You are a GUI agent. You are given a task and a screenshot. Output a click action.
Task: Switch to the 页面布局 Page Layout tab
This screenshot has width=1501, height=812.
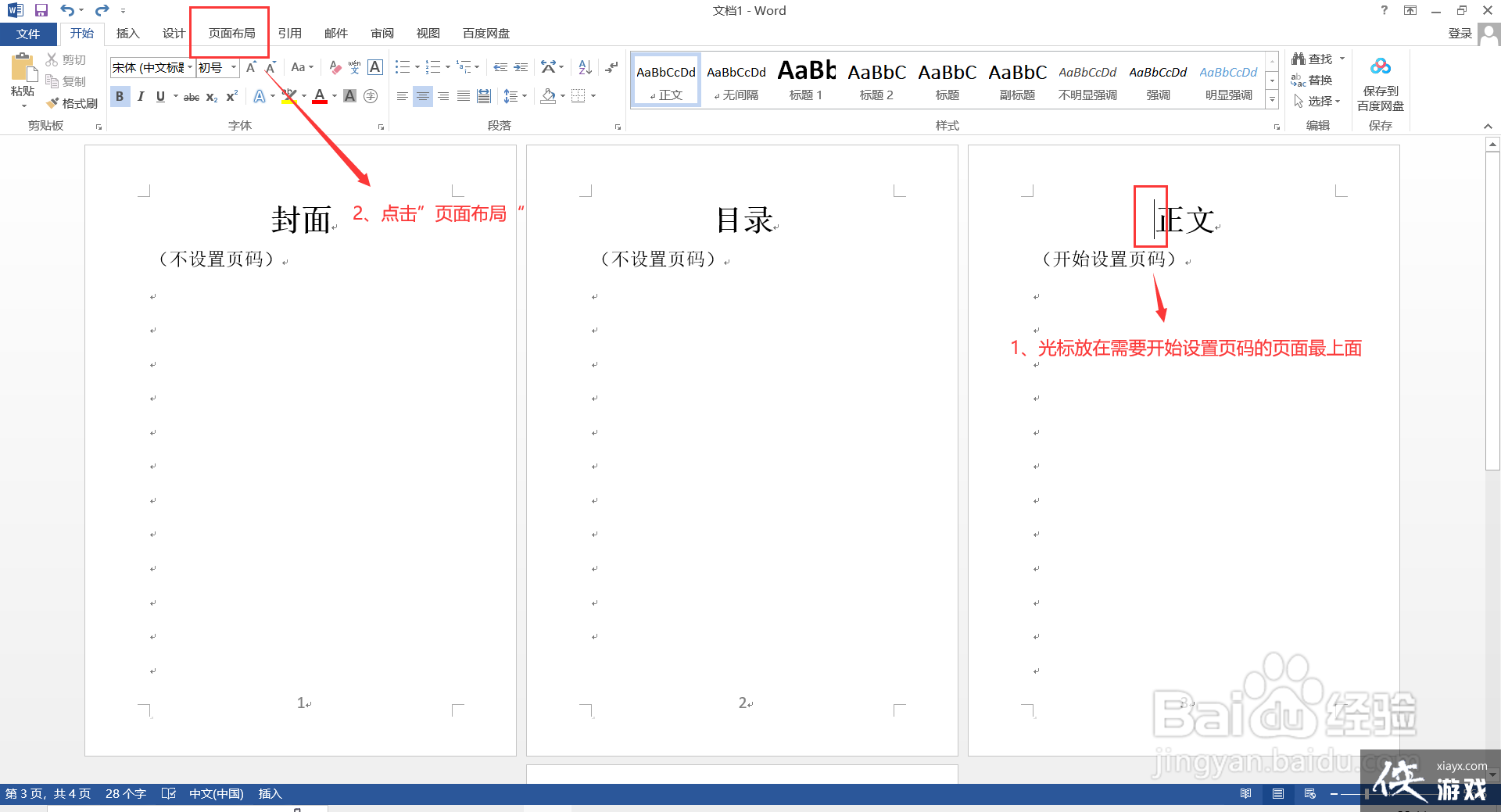coord(232,34)
